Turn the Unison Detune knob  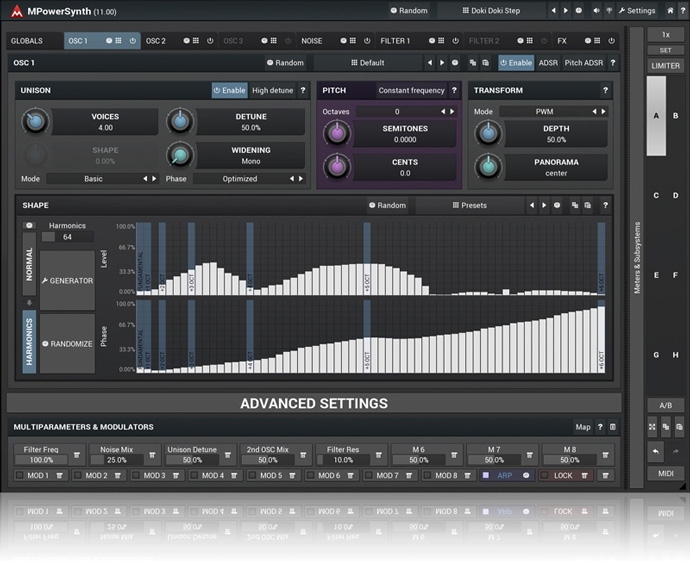[181, 122]
